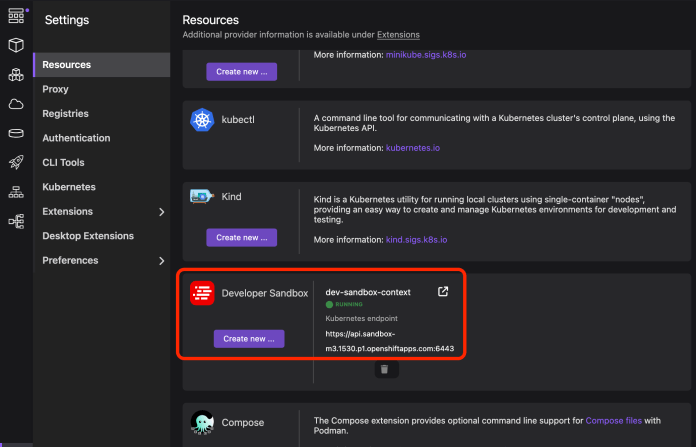Click Create new for Minikube
Image resolution: width=696 pixels, height=447 pixels.
(x=241, y=72)
